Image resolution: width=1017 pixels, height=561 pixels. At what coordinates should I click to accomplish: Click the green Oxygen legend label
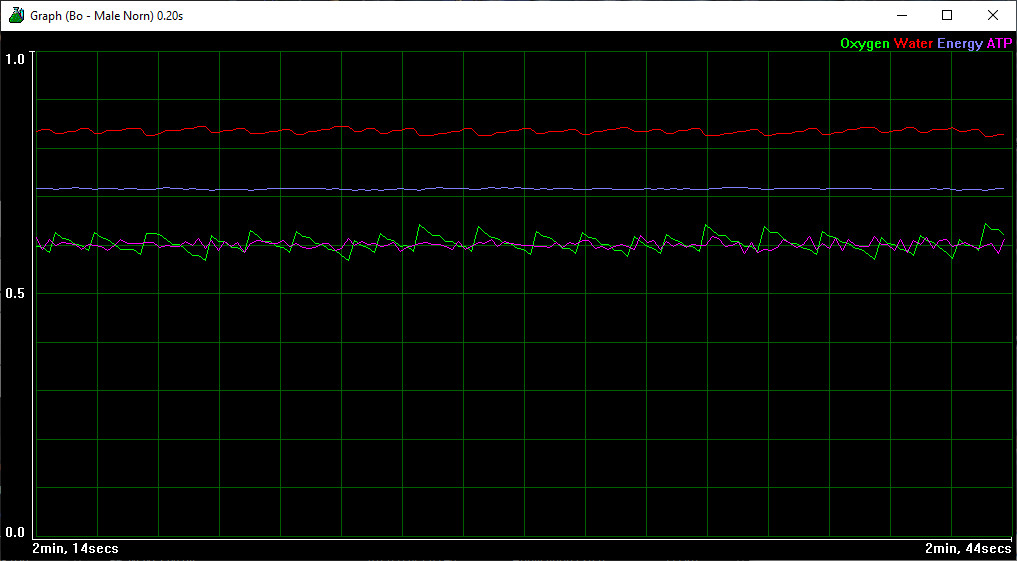(864, 44)
